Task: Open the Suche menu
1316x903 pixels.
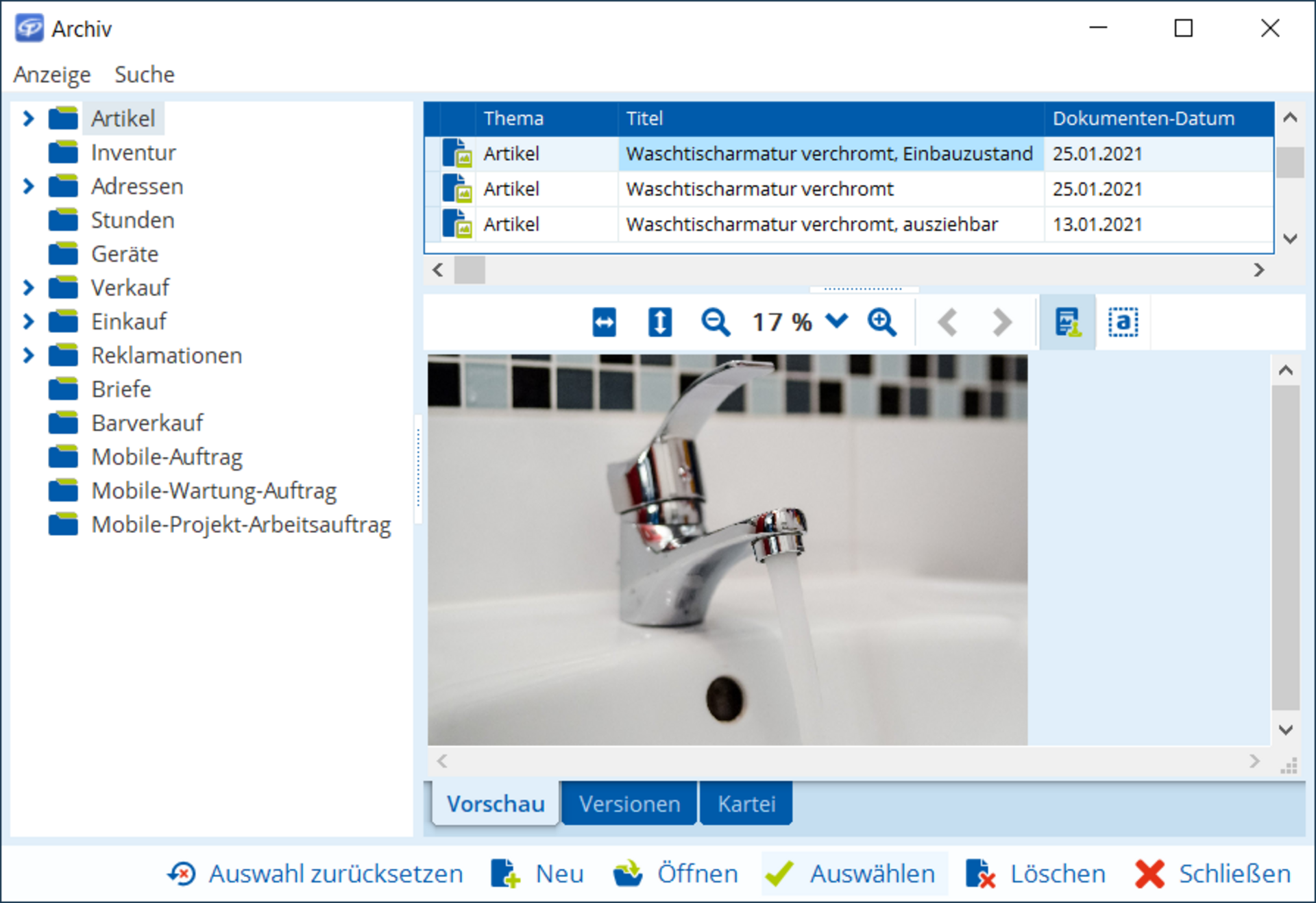Action: (x=144, y=74)
